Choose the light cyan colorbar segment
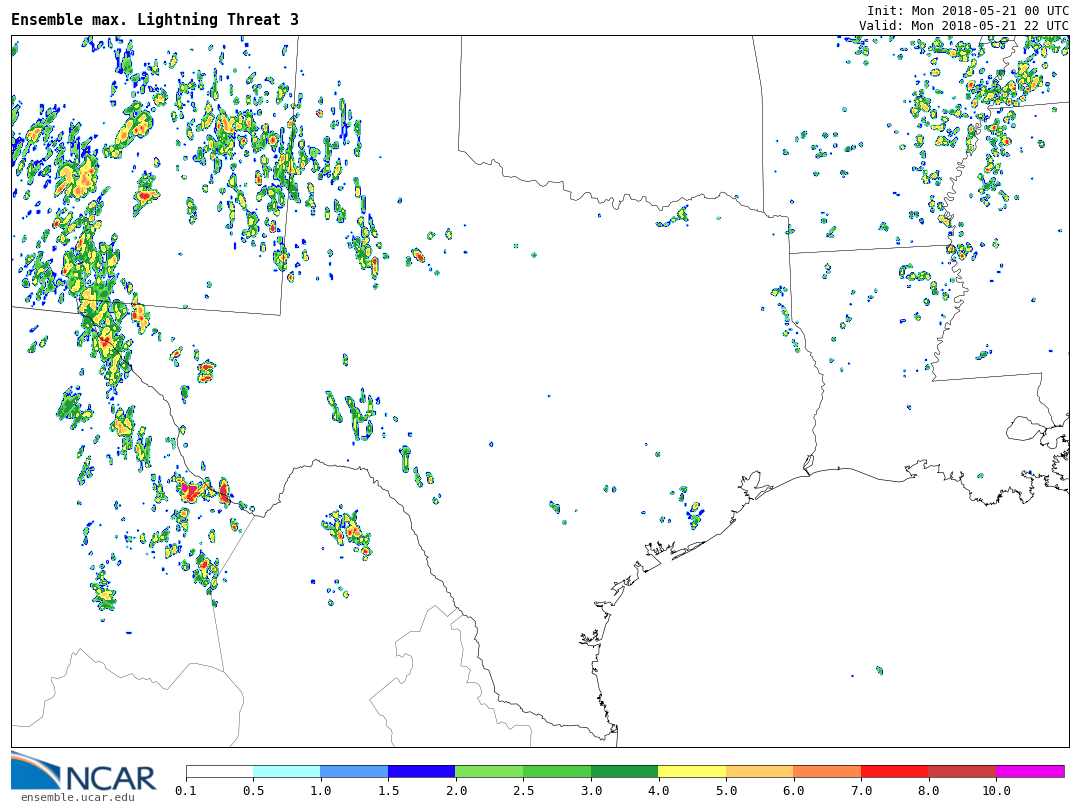Image resolution: width=1080 pixels, height=810 pixels. 286,772
